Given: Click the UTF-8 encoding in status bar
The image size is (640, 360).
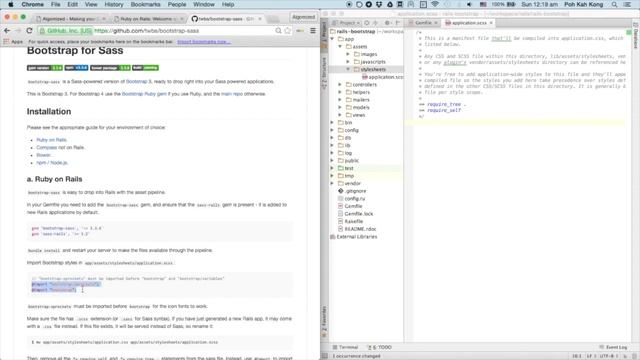Looking at the screenshot, I should [x=609, y=356].
